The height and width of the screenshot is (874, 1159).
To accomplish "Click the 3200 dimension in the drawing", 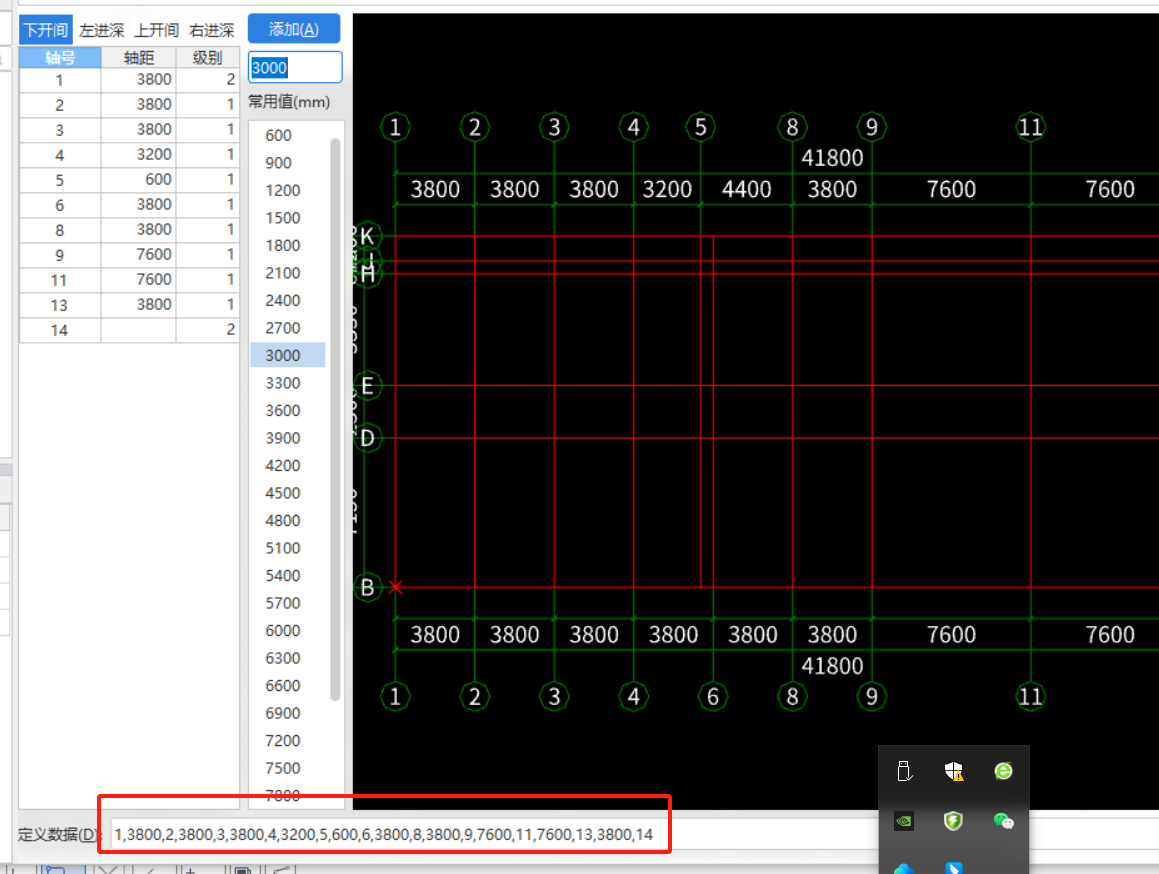I will point(667,190).
